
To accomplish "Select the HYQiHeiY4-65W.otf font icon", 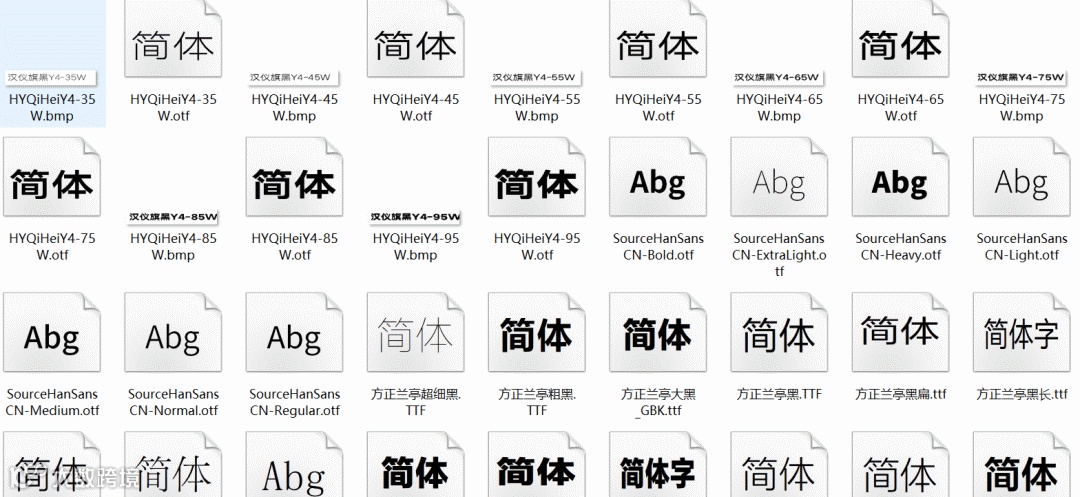I will point(901,39).
